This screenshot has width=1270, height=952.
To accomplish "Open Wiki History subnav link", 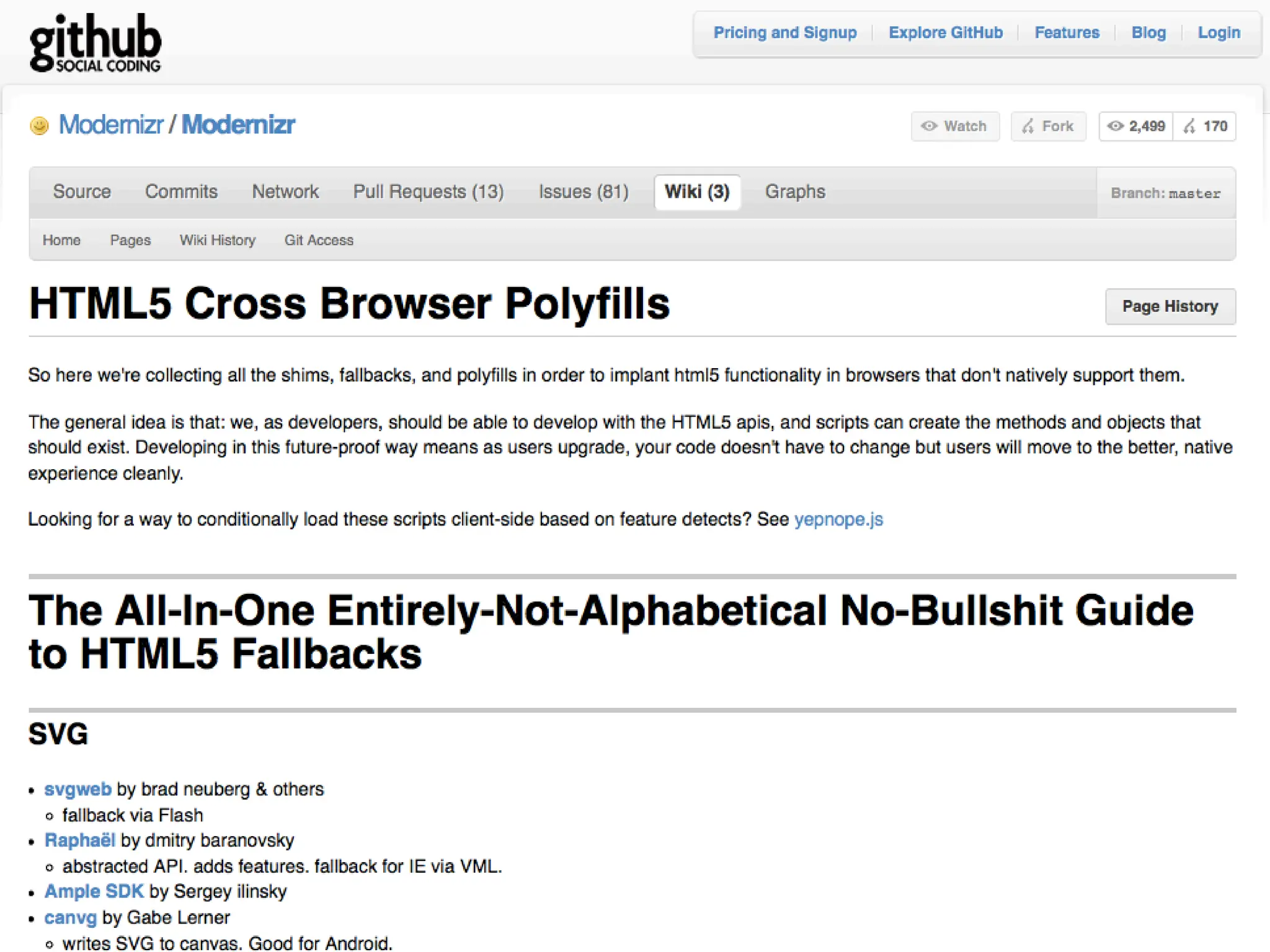I will tap(217, 240).
